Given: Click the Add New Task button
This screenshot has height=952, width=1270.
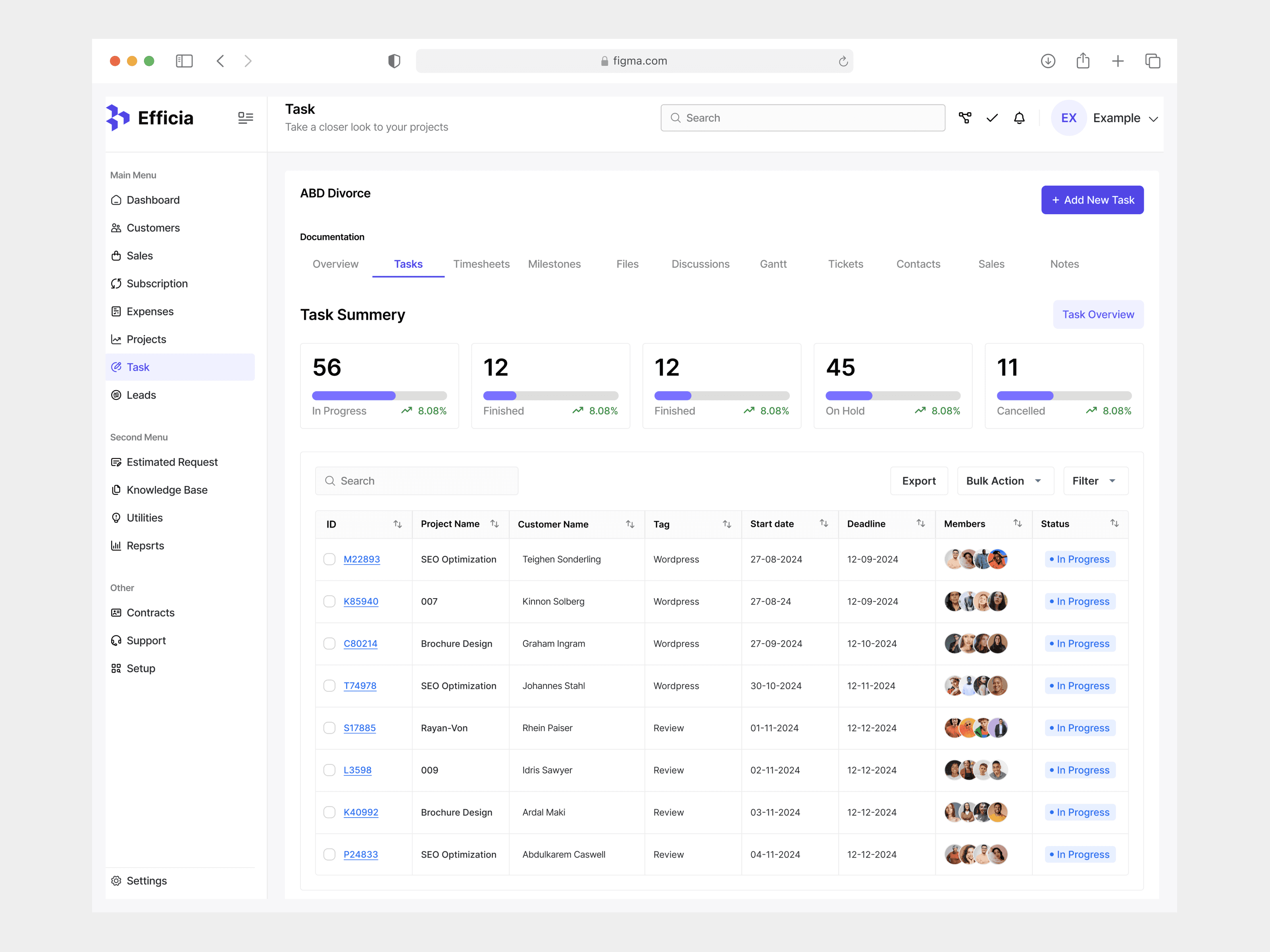Looking at the screenshot, I should 1092,200.
